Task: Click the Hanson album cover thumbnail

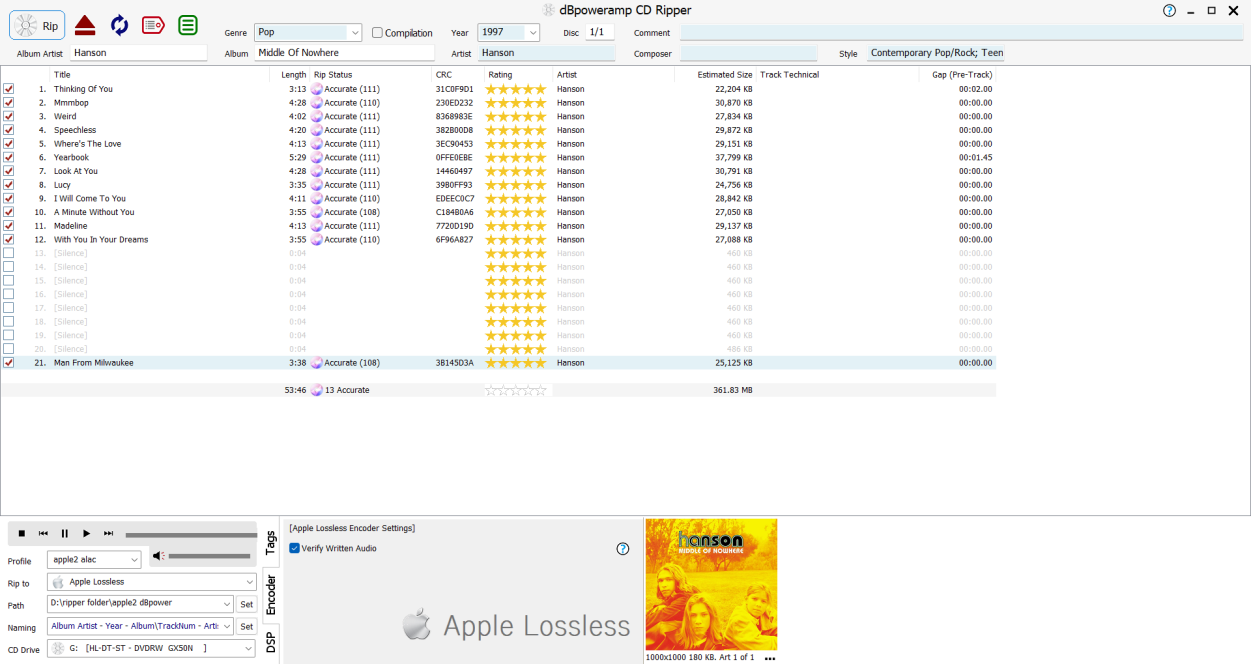Action: 711,584
